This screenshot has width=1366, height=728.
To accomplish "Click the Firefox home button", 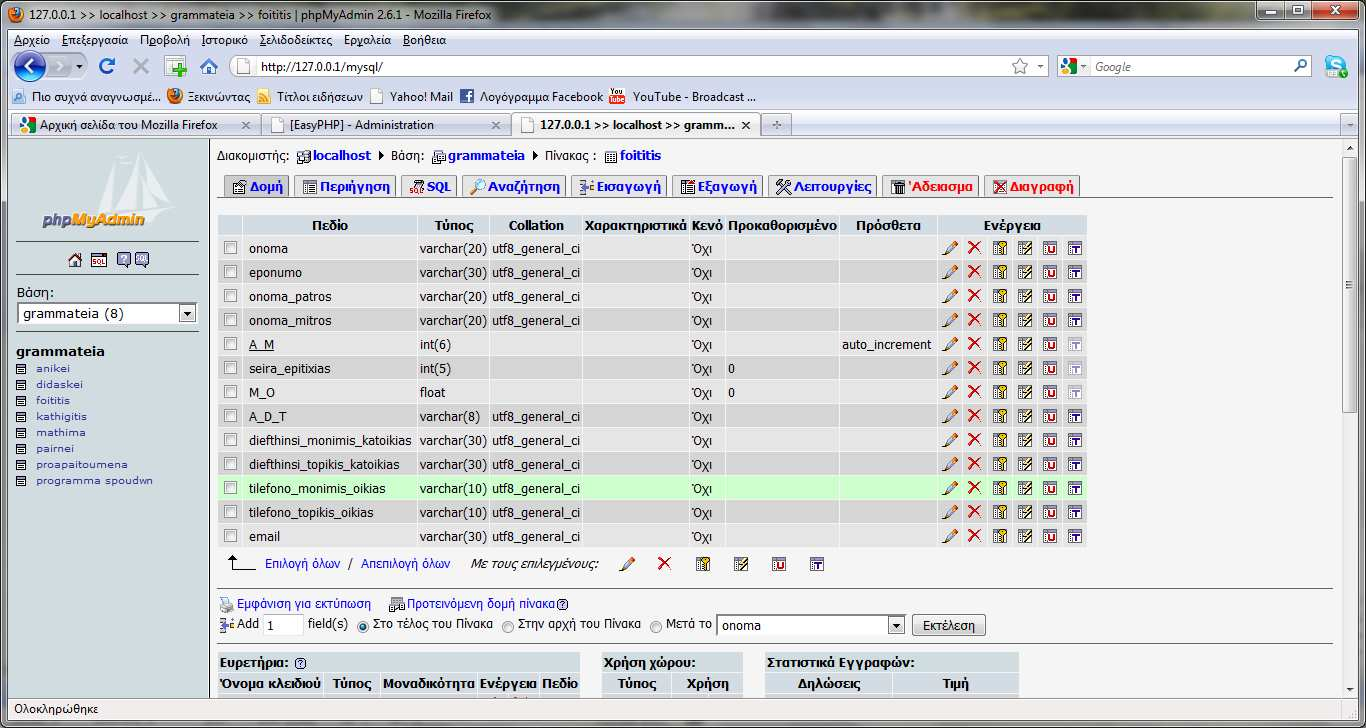I will click(209, 66).
